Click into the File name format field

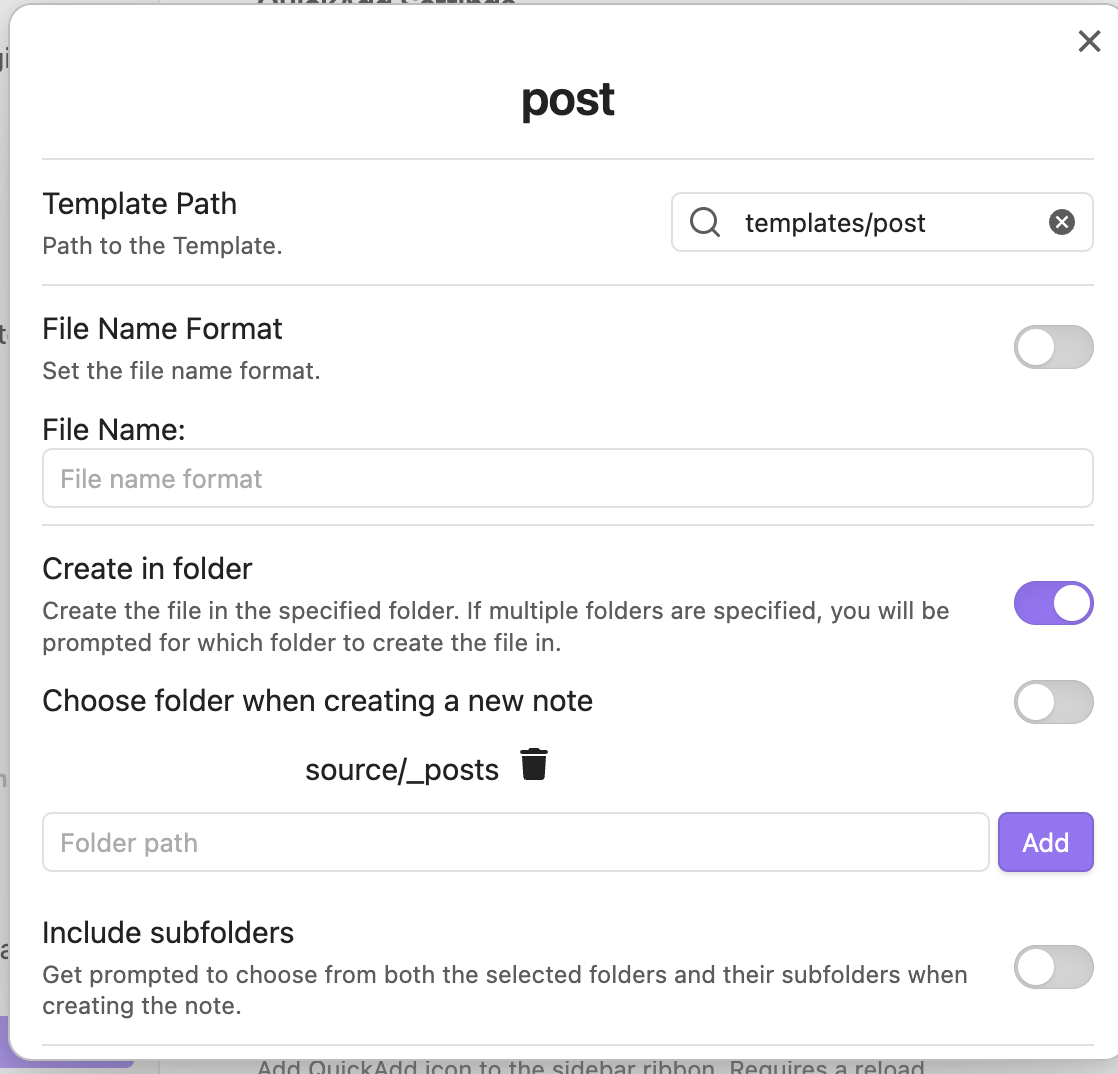(x=567, y=479)
